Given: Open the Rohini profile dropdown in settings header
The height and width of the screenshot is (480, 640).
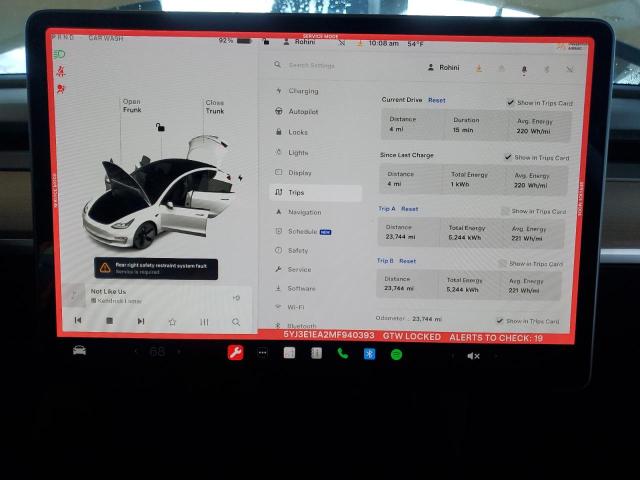Looking at the screenshot, I should pos(443,68).
